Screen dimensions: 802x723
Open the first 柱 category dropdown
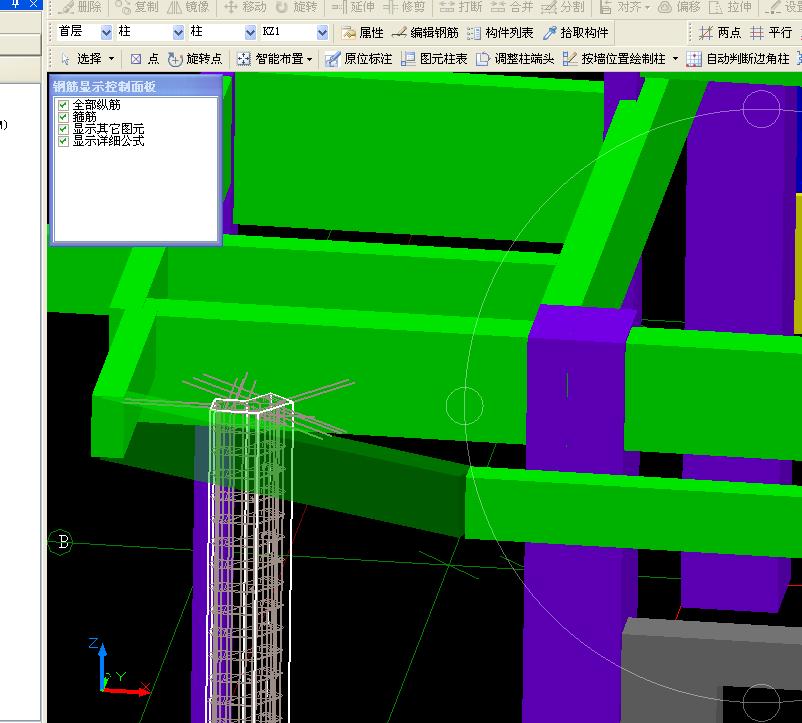178,32
